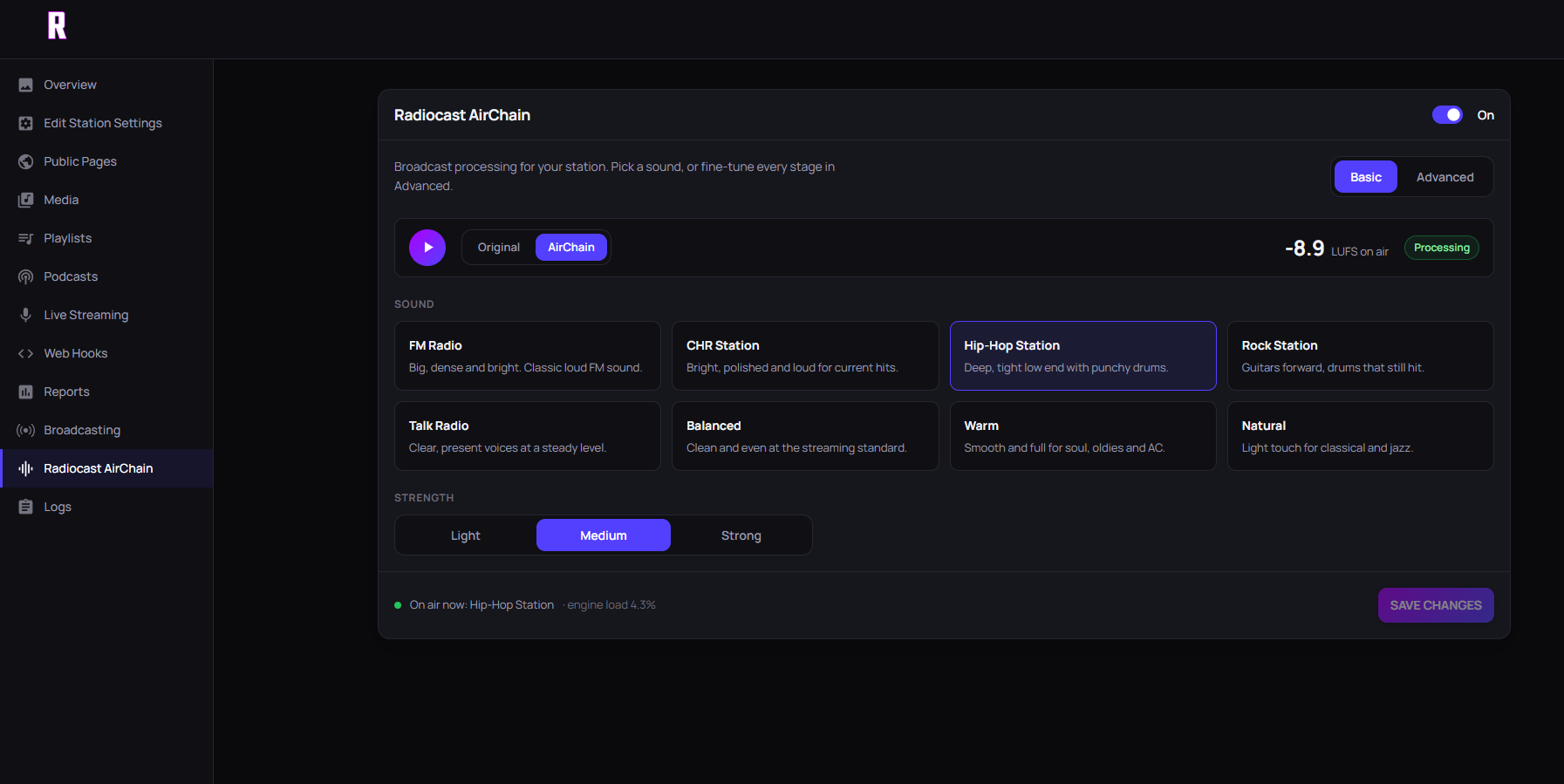Click the Playlists icon in sidebar

coord(26,238)
